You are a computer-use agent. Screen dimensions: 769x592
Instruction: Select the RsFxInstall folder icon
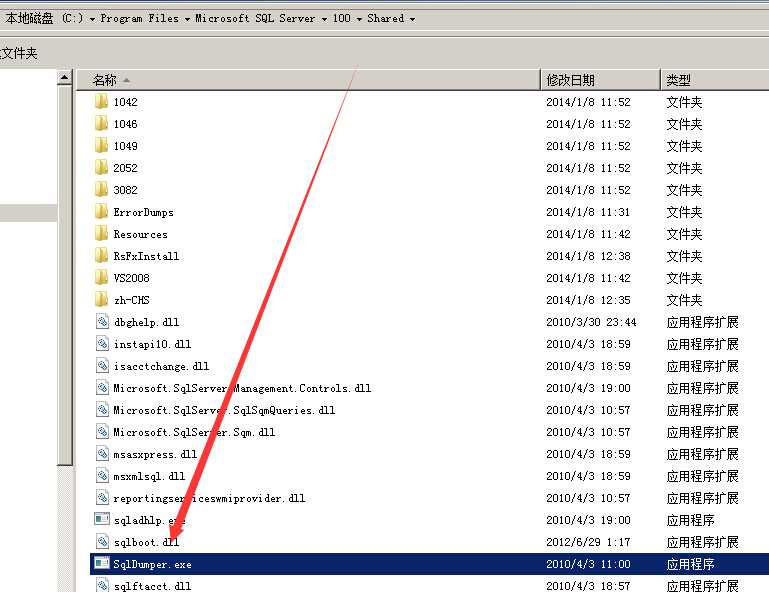101,256
